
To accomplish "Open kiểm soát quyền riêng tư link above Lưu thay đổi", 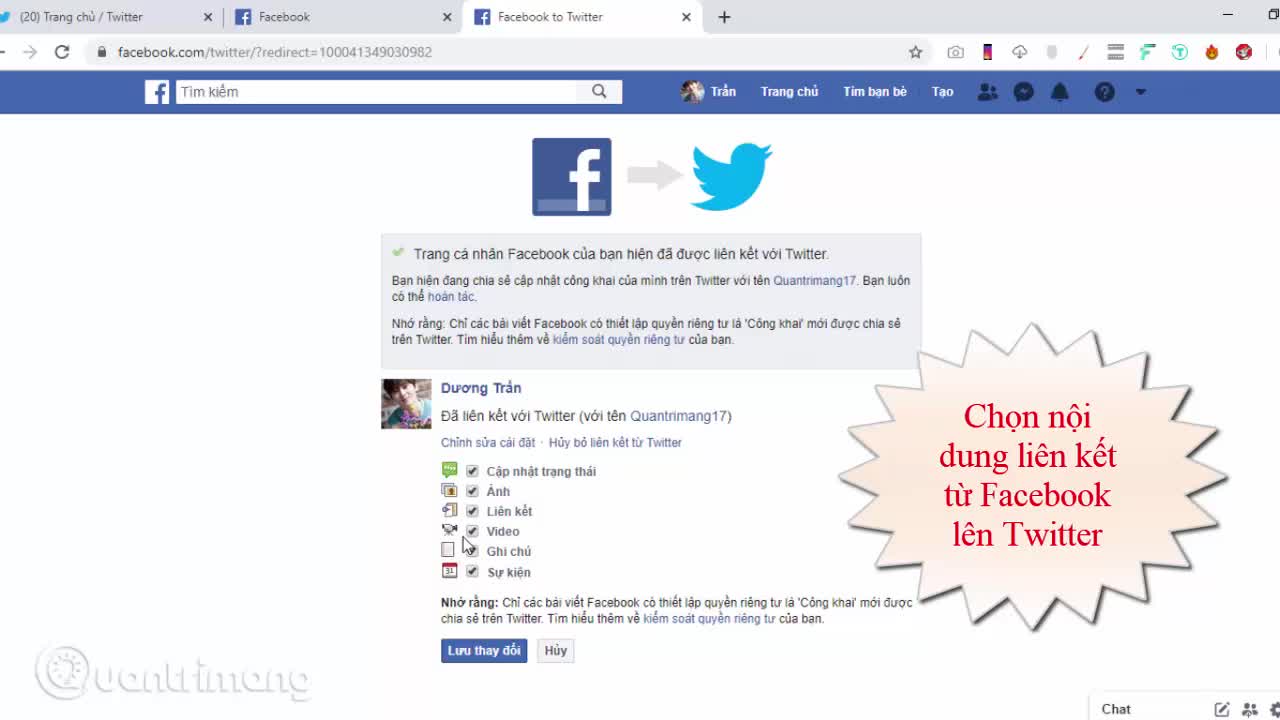I will click(x=709, y=619).
